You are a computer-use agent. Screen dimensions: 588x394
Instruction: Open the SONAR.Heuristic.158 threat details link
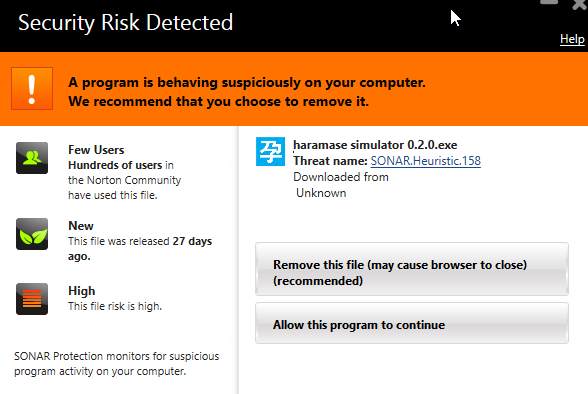coord(426,161)
